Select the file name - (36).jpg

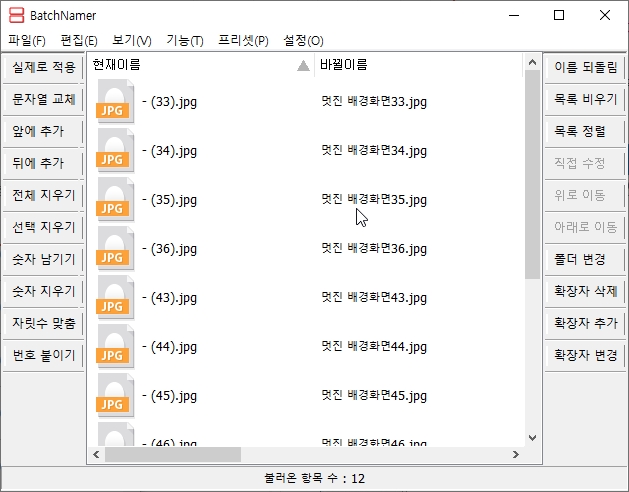(169, 249)
